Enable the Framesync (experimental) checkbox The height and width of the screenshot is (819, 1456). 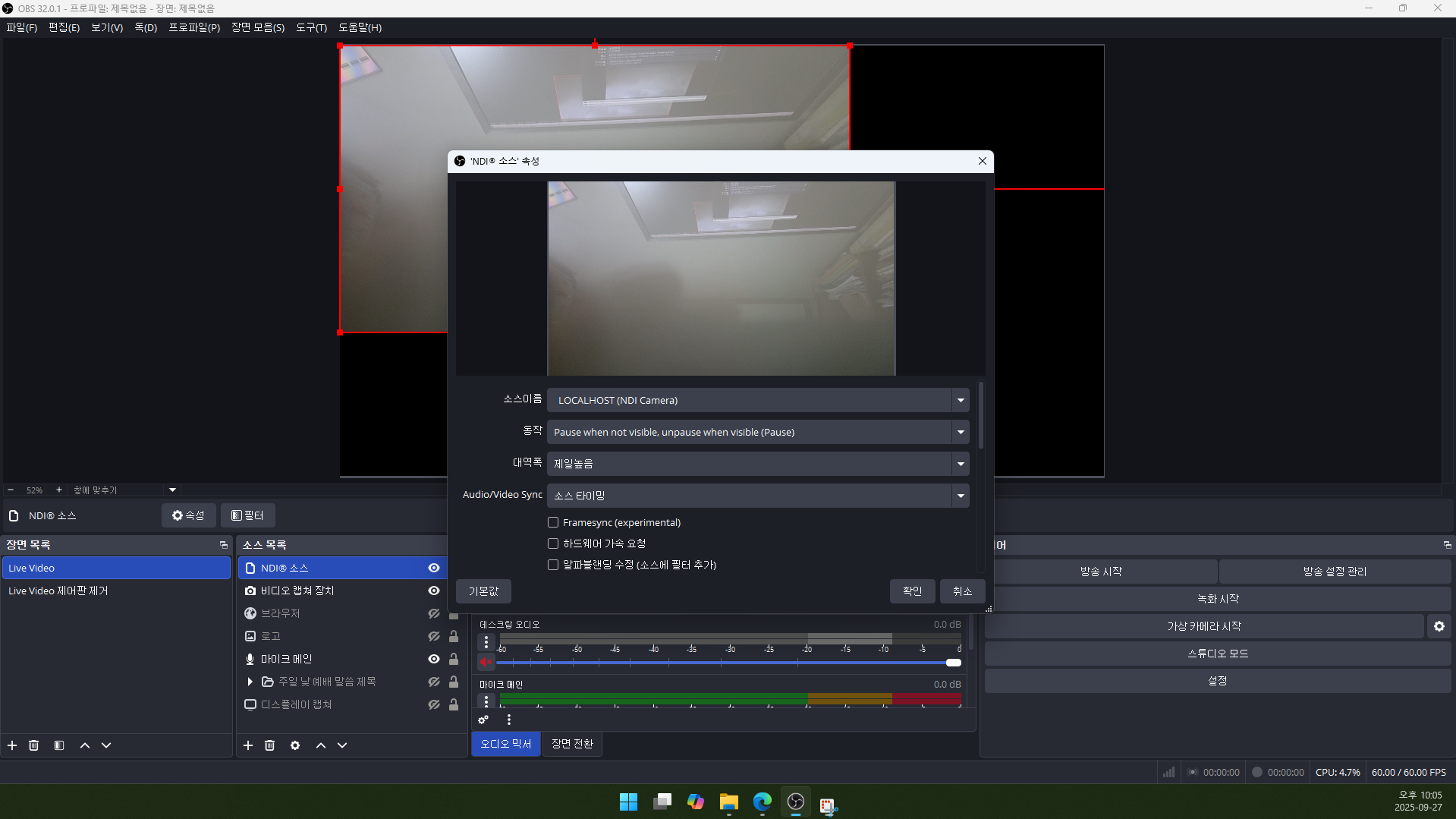553,522
